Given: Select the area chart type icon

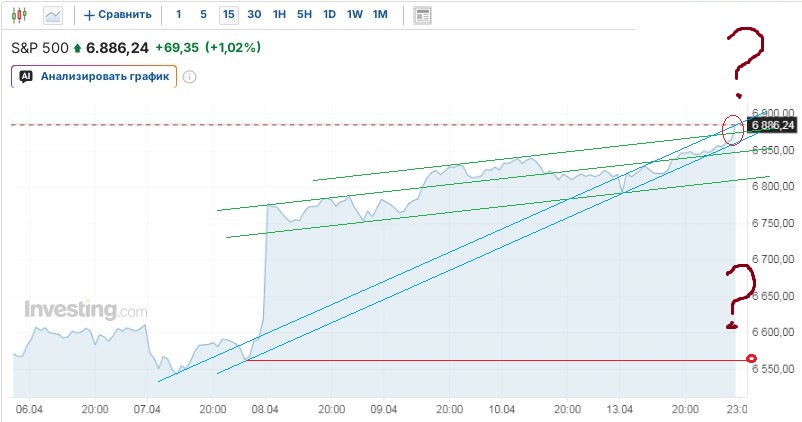Looking at the screenshot, I should [52, 15].
